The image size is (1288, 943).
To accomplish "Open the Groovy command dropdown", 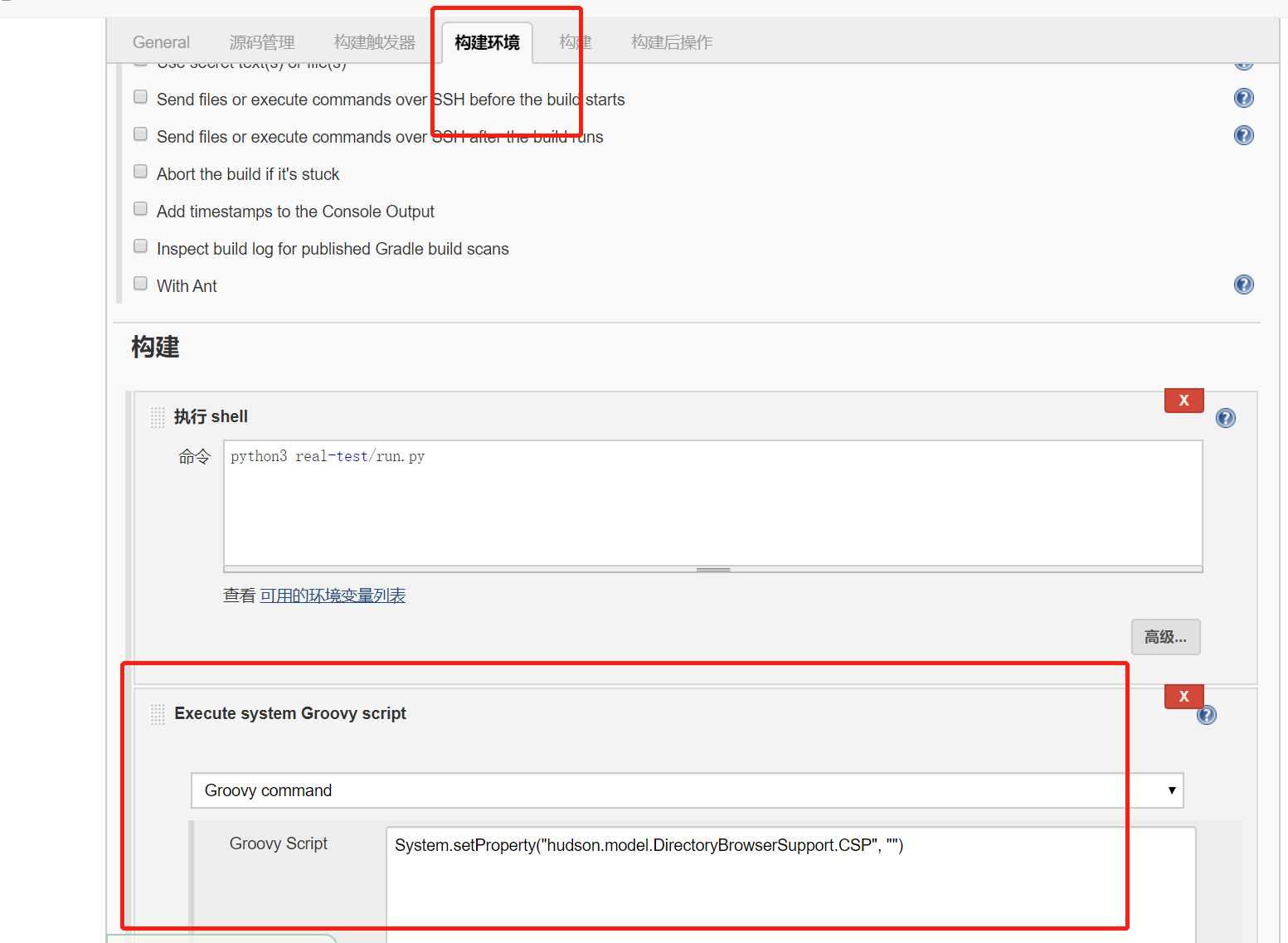I will pos(687,790).
